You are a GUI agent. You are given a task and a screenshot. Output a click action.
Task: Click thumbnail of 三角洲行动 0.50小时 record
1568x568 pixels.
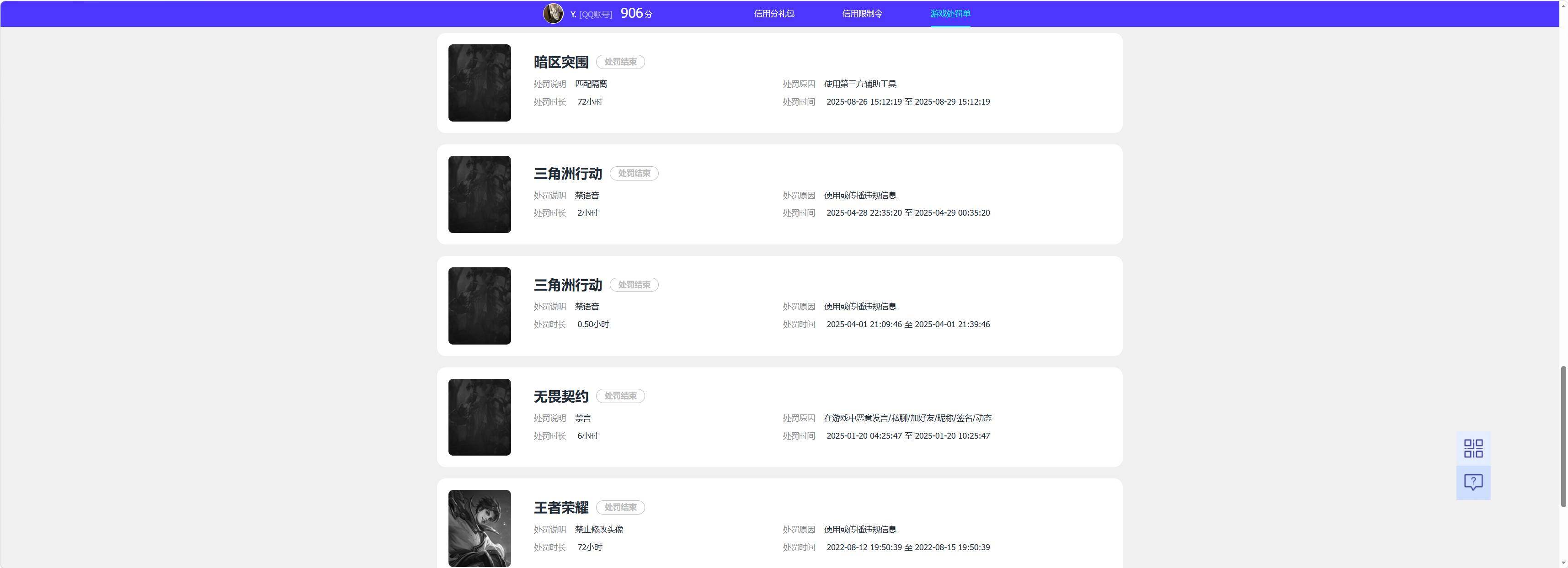coord(480,306)
